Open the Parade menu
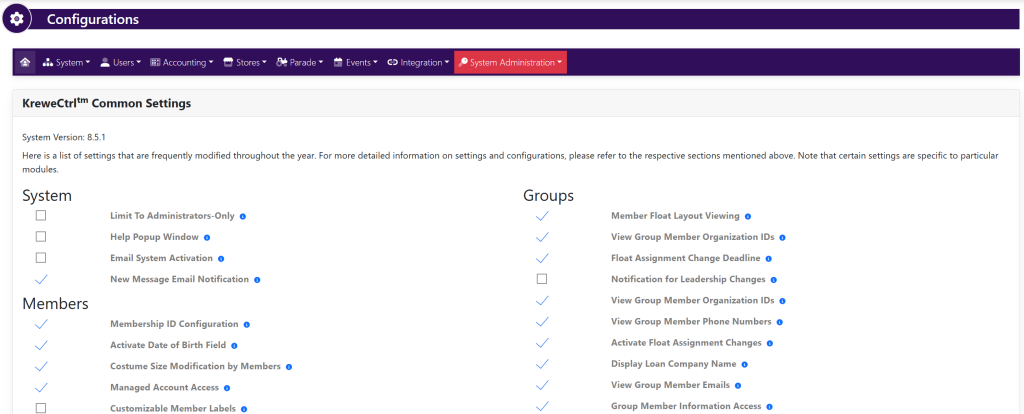 300,62
